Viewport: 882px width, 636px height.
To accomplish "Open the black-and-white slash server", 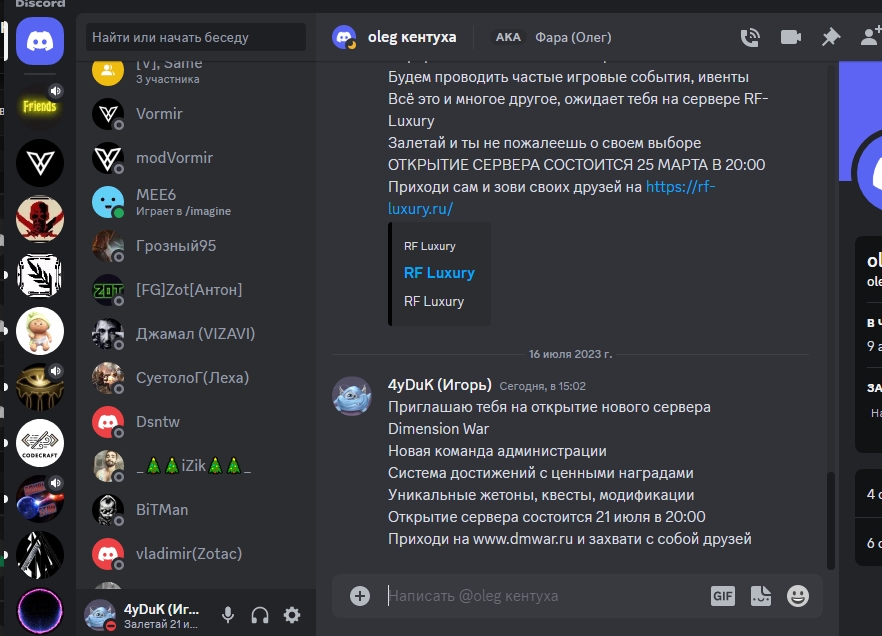I will [39, 555].
